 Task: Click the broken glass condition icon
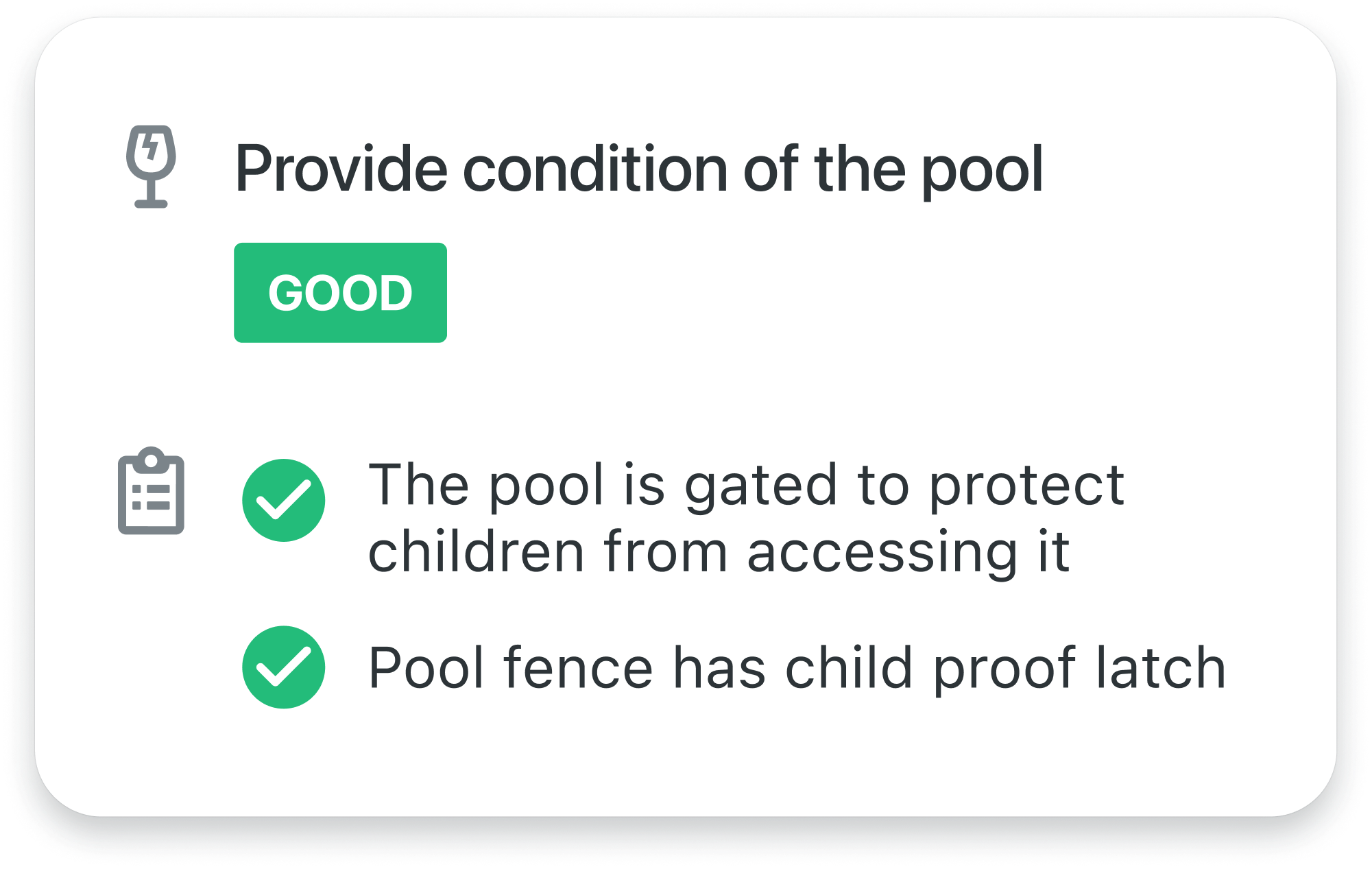click(151, 166)
